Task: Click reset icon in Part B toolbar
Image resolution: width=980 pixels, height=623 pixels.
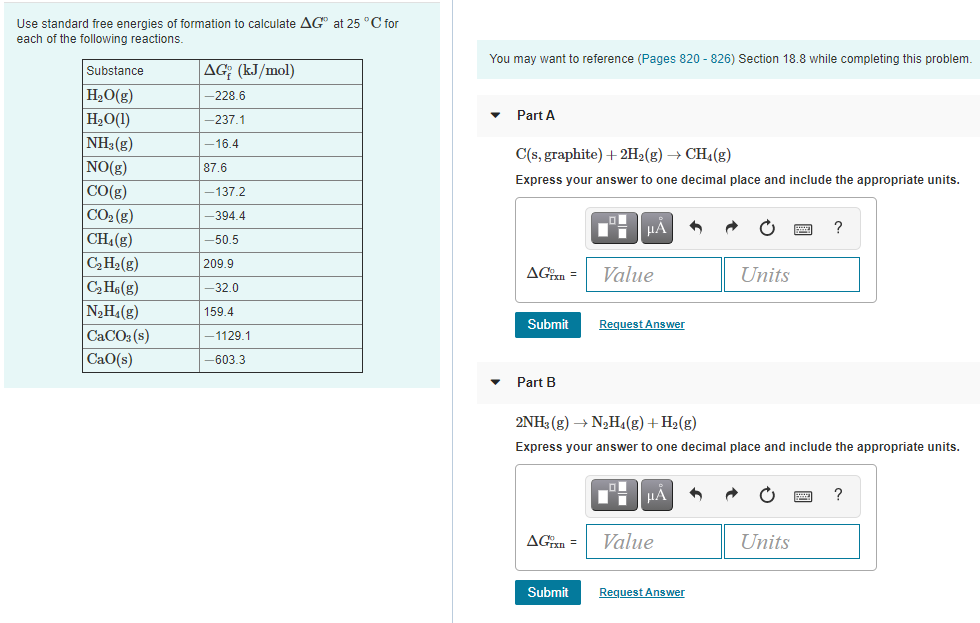Action: point(767,495)
